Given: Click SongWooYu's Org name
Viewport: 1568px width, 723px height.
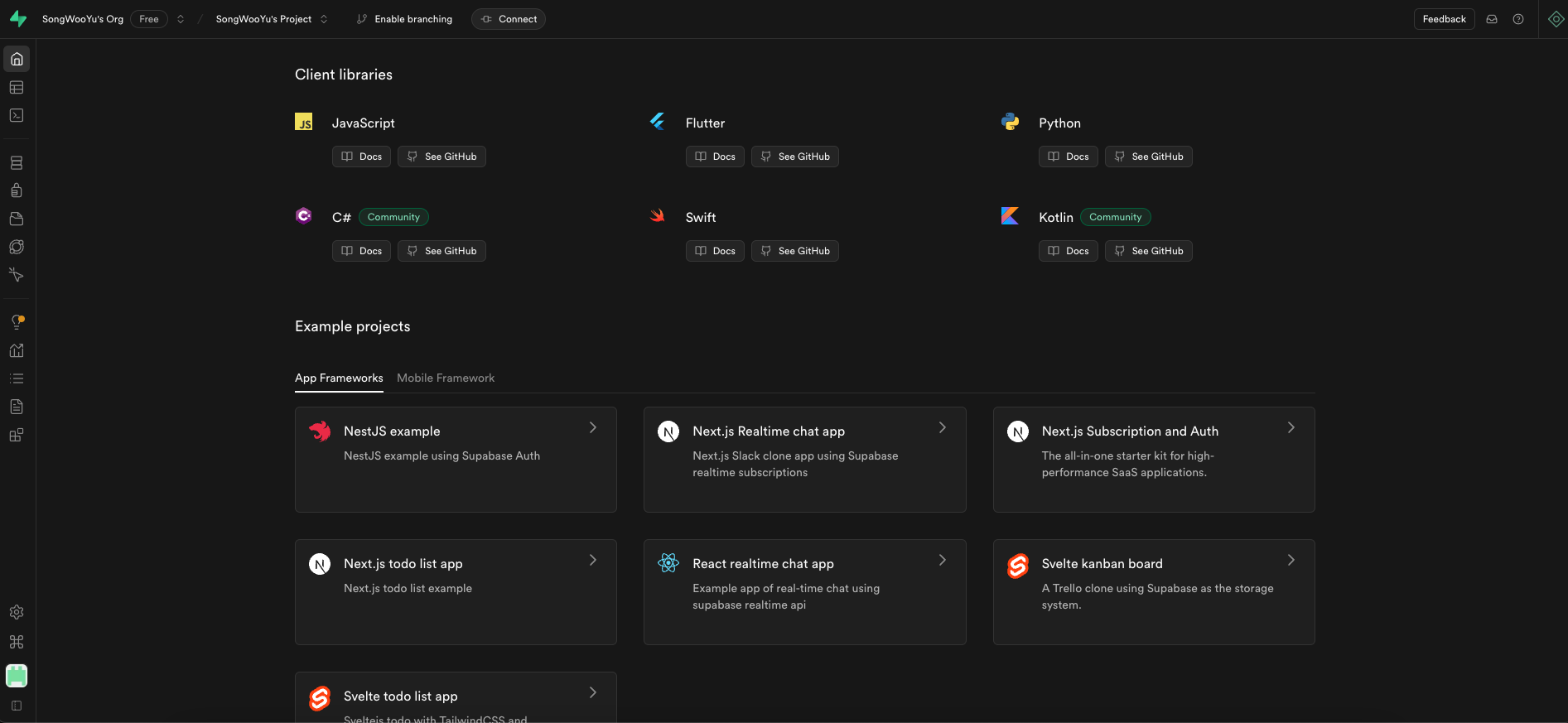Looking at the screenshot, I should coord(83,19).
